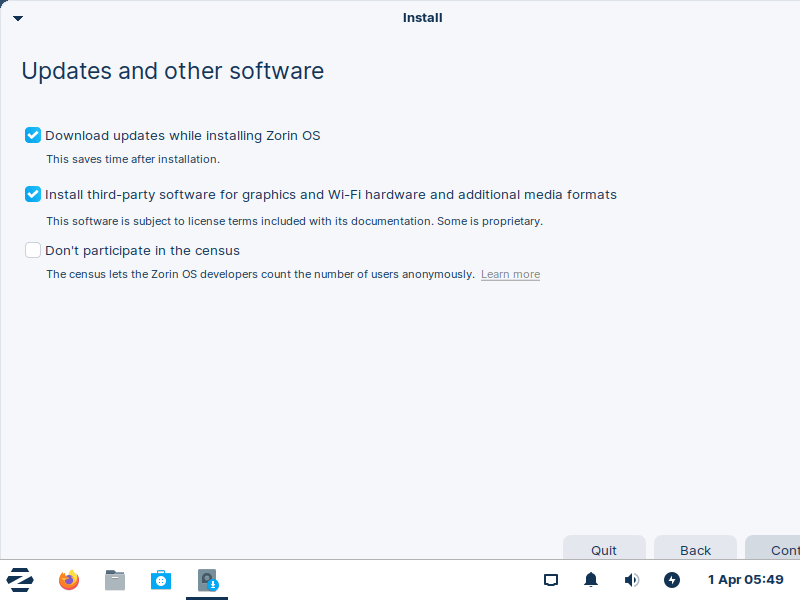
Task: Open the volume control icon
Action: 632,580
